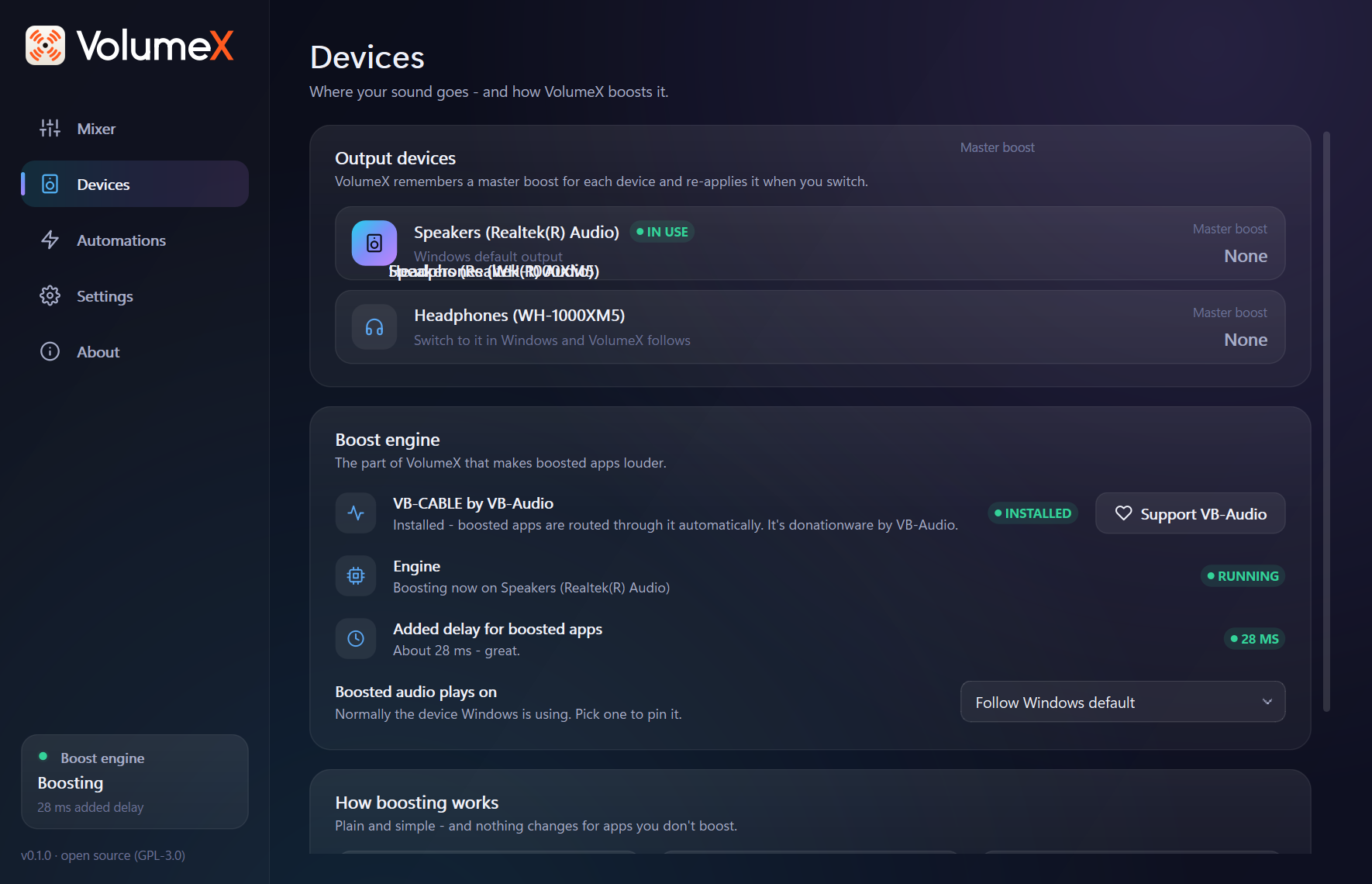Screen dimensions: 1372x884
Task: Click the VB-CABLE waveform icon
Action: coord(356,513)
